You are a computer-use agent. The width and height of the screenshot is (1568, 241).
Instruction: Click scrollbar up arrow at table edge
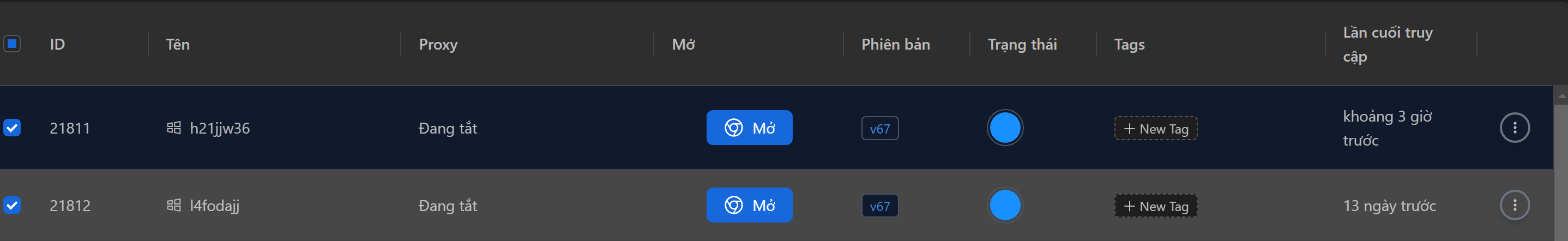pyautogui.click(x=1561, y=95)
